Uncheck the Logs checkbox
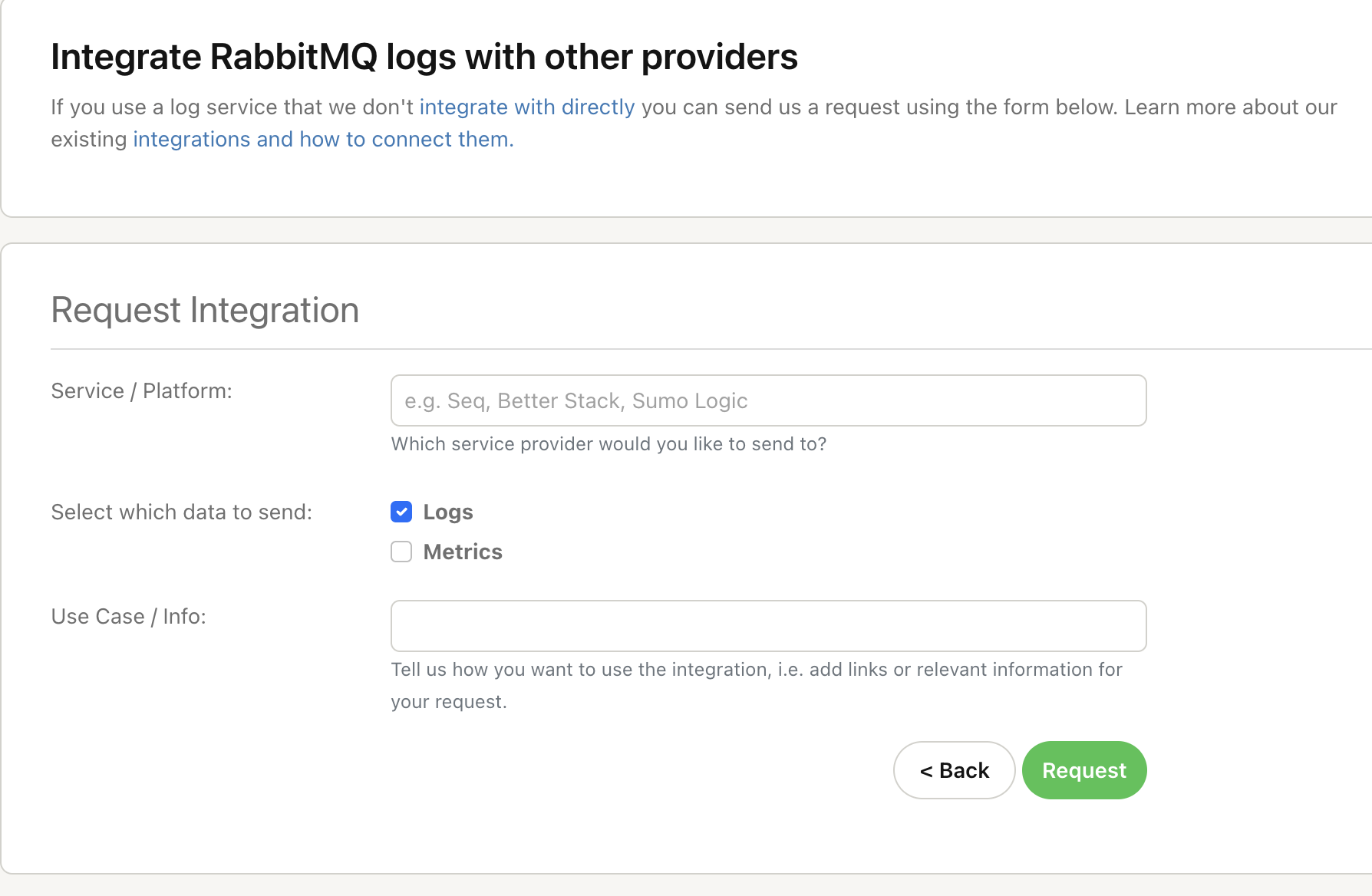The height and width of the screenshot is (896, 1372). [401, 512]
